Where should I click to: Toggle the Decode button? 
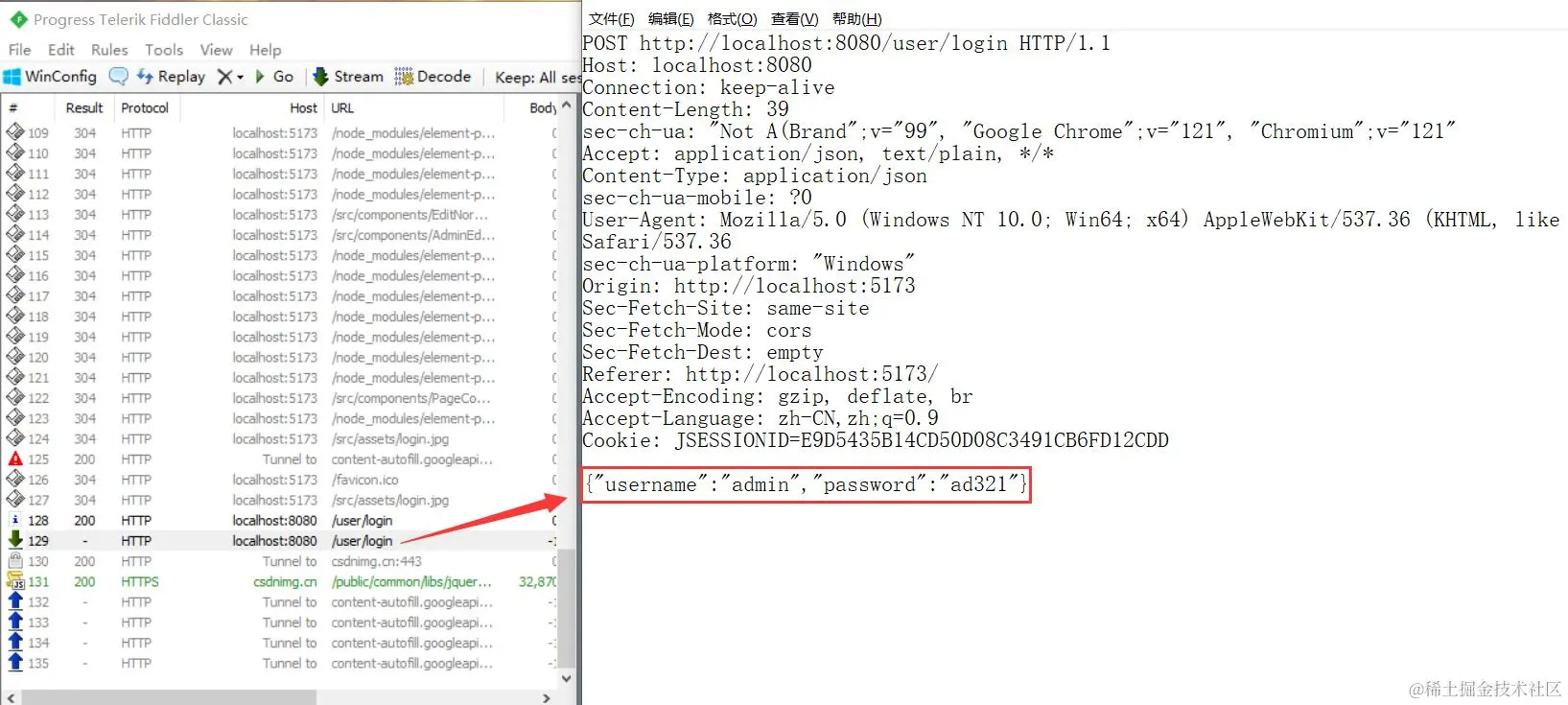[x=433, y=77]
